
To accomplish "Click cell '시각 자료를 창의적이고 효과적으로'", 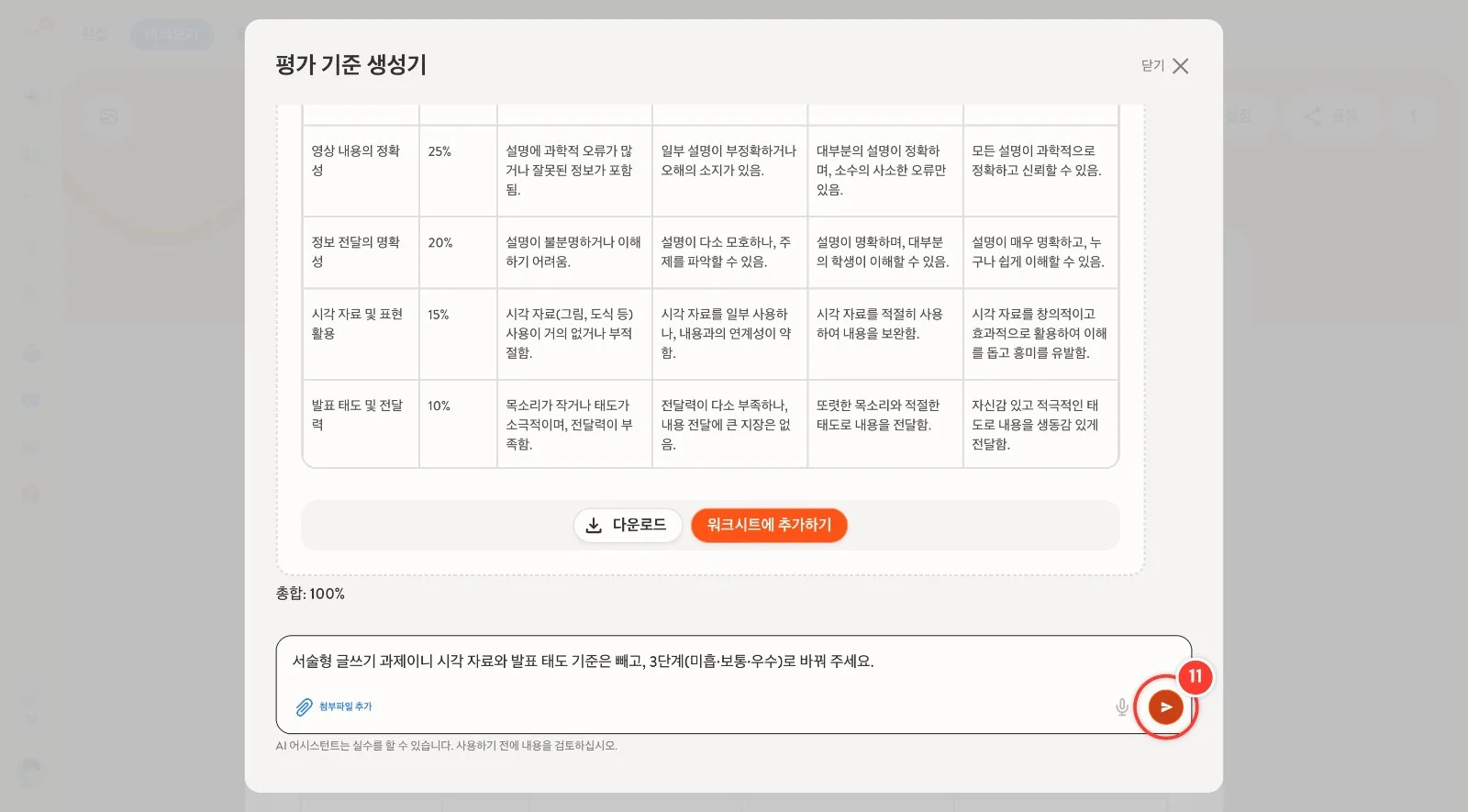I will pos(1040,334).
